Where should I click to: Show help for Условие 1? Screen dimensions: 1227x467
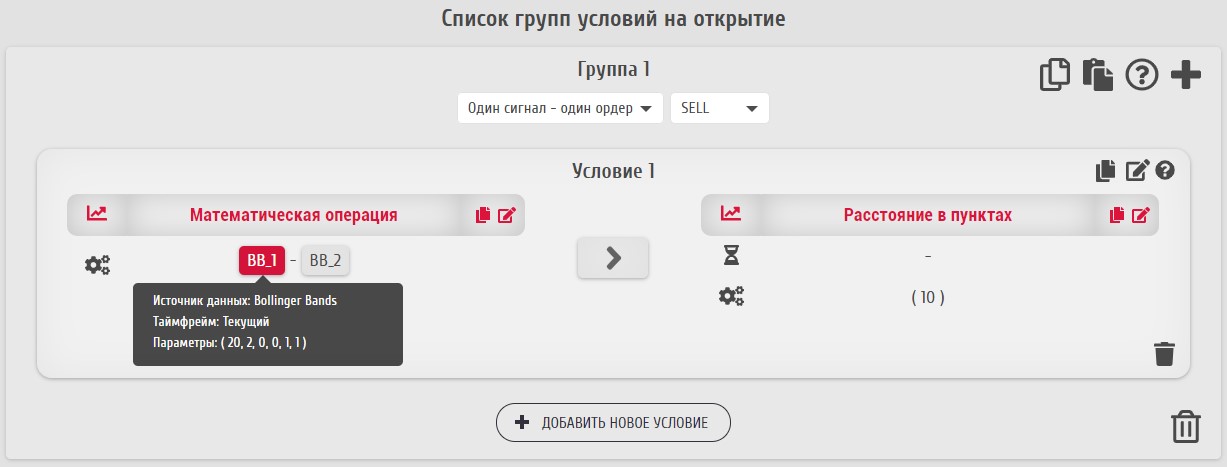coord(1164,171)
